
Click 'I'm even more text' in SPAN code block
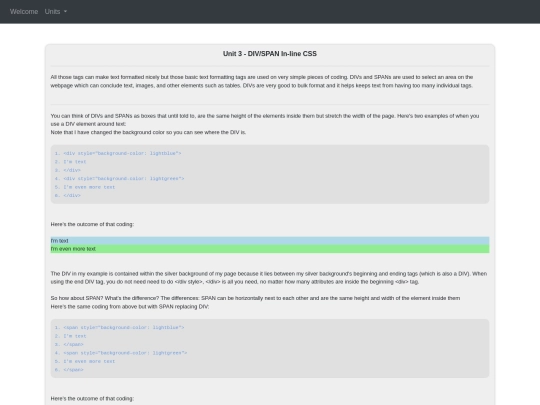pos(89,361)
